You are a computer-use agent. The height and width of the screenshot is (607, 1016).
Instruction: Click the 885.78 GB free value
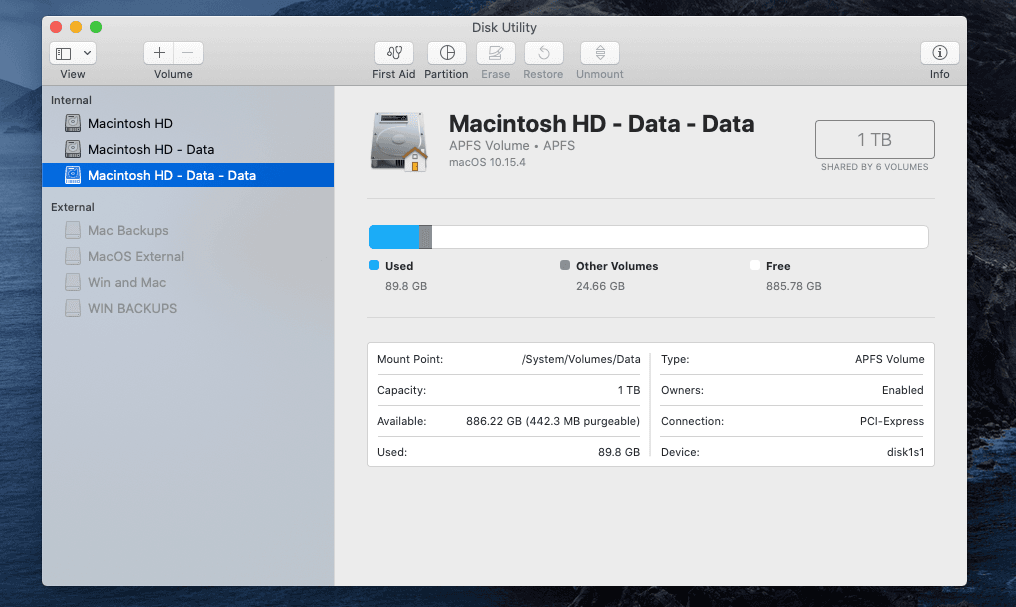click(x=794, y=286)
